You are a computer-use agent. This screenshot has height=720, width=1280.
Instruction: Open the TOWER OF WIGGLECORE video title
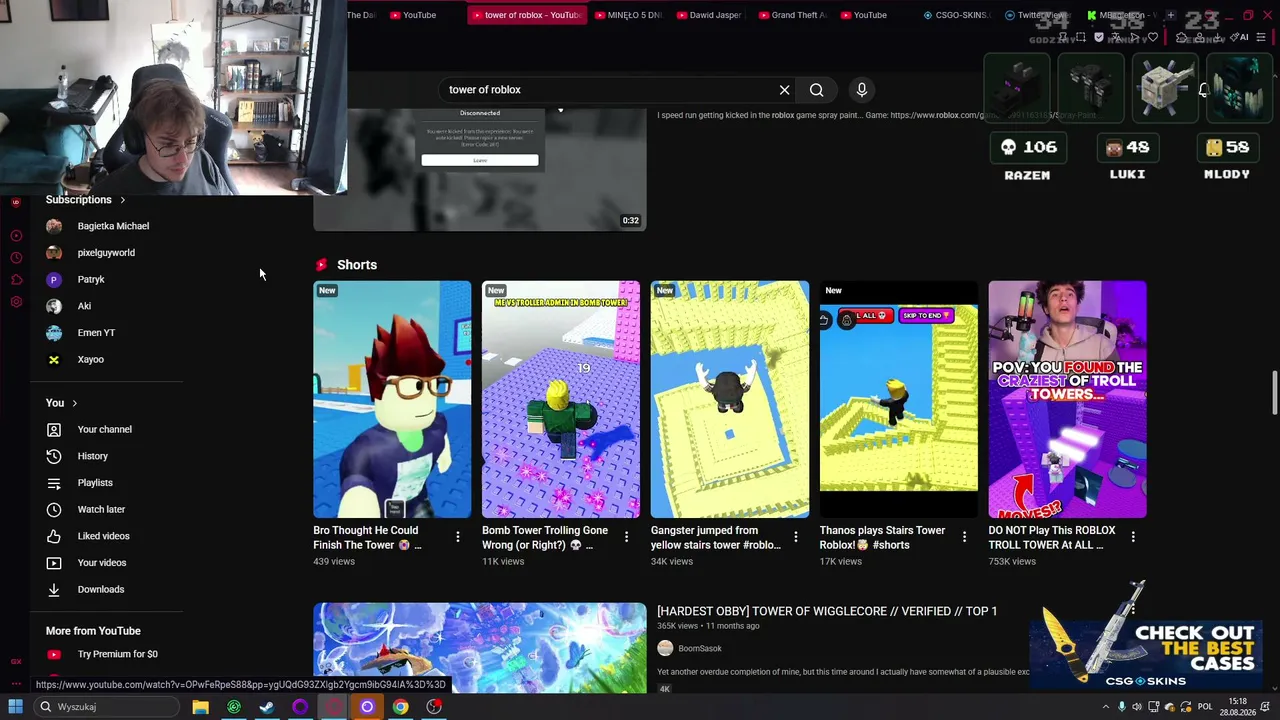(x=827, y=611)
